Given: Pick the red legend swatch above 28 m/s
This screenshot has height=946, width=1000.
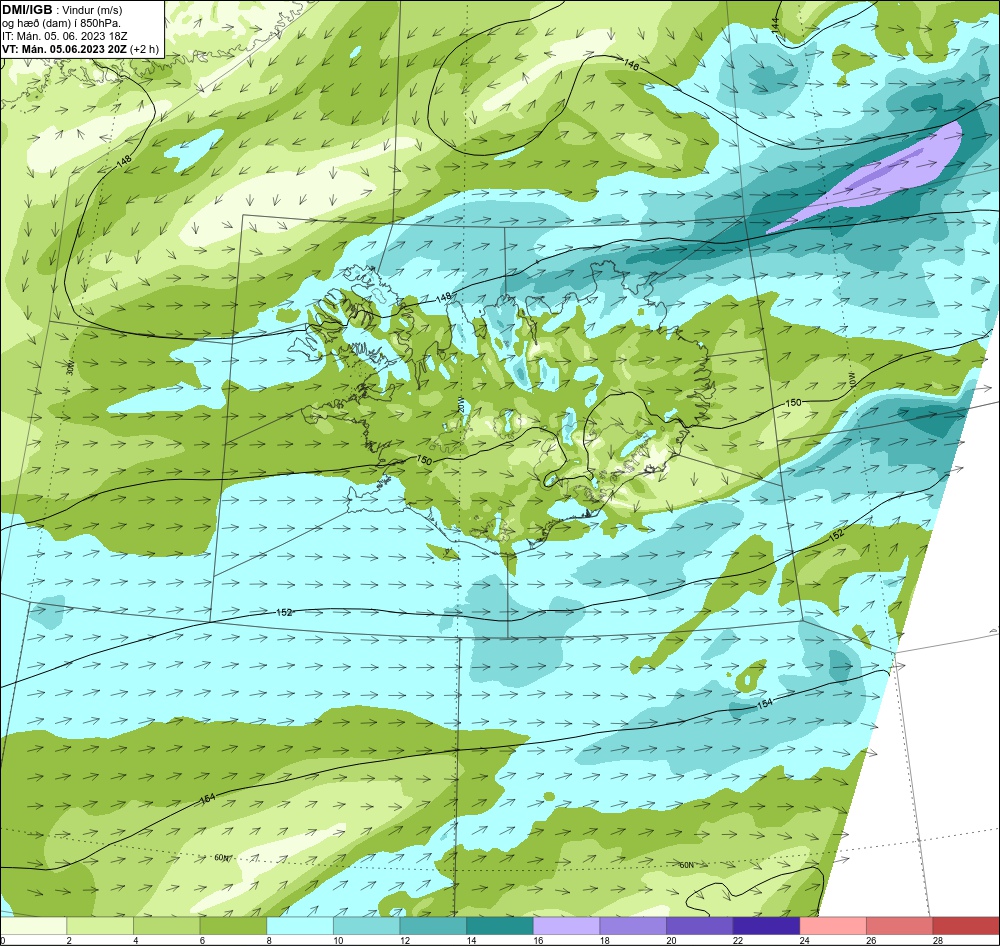Looking at the screenshot, I should click(x=966, y=925).
